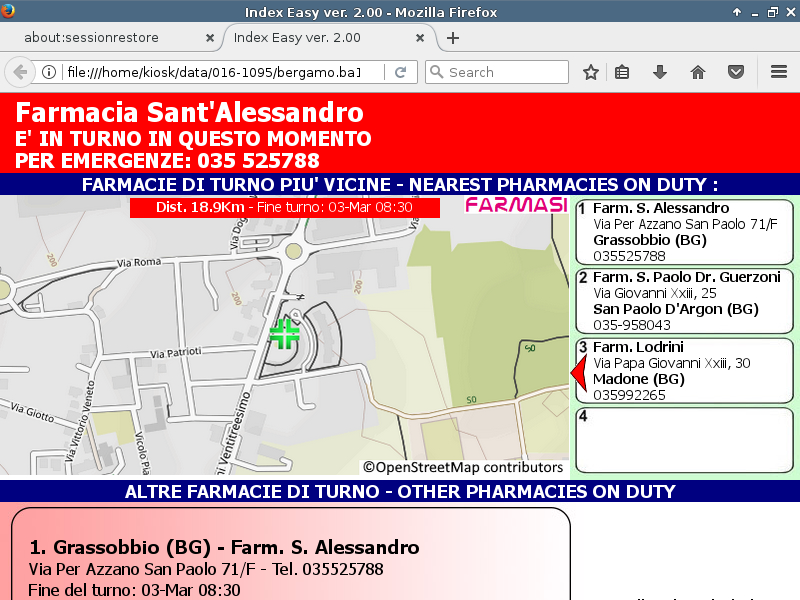
Task: Open the bookmarks list icon
Action: [x=622, y=72]
